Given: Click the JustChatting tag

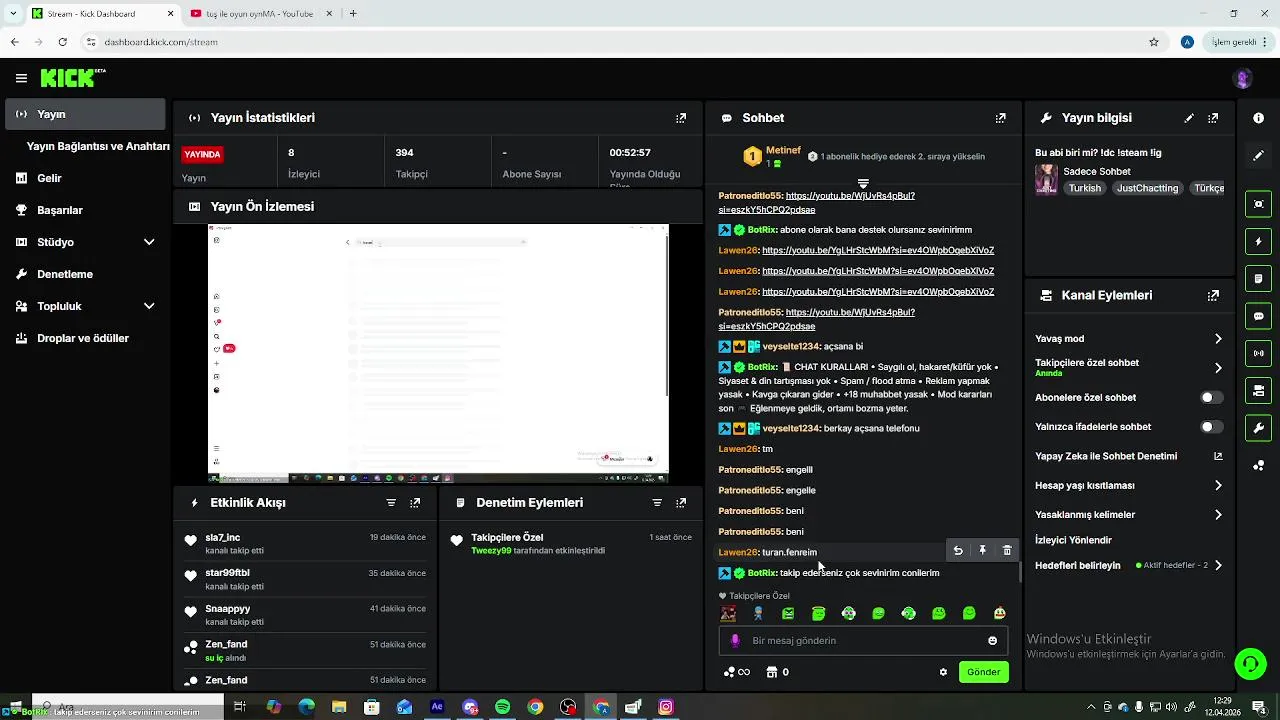Looking at the screenshot, I should pos(1147,188).
